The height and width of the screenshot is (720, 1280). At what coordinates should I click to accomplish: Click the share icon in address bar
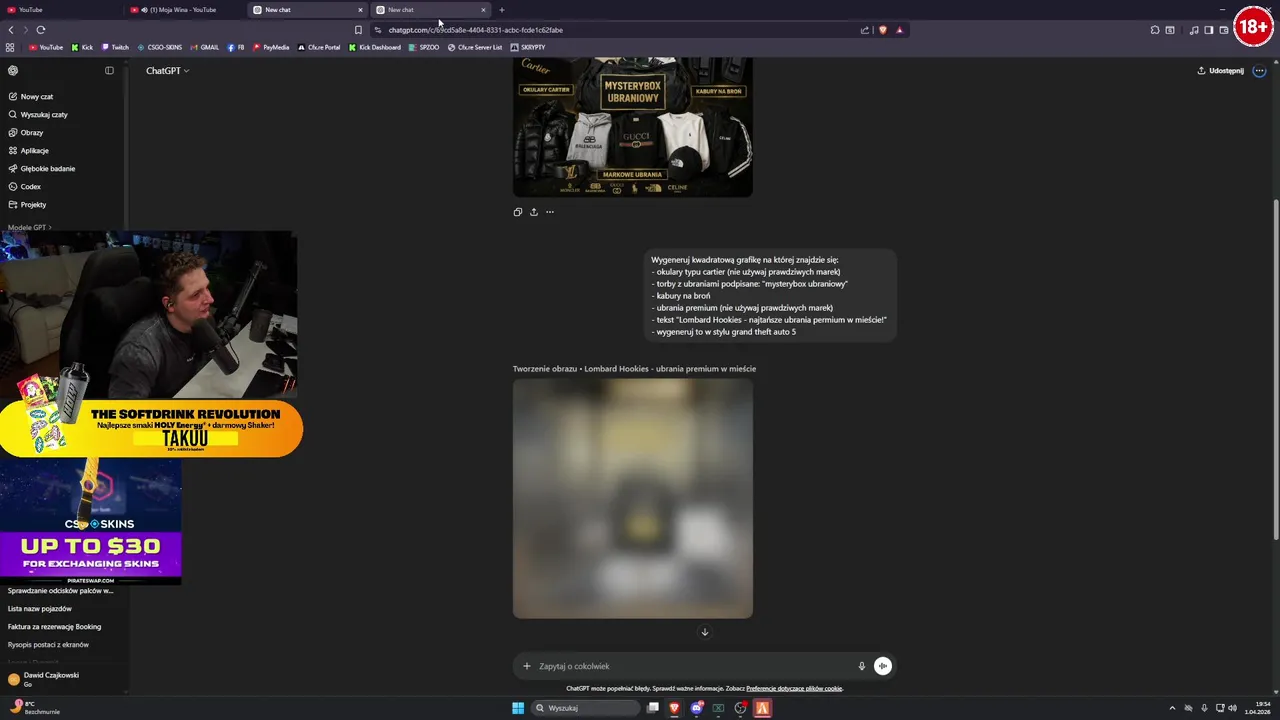(x=865, y=30)
